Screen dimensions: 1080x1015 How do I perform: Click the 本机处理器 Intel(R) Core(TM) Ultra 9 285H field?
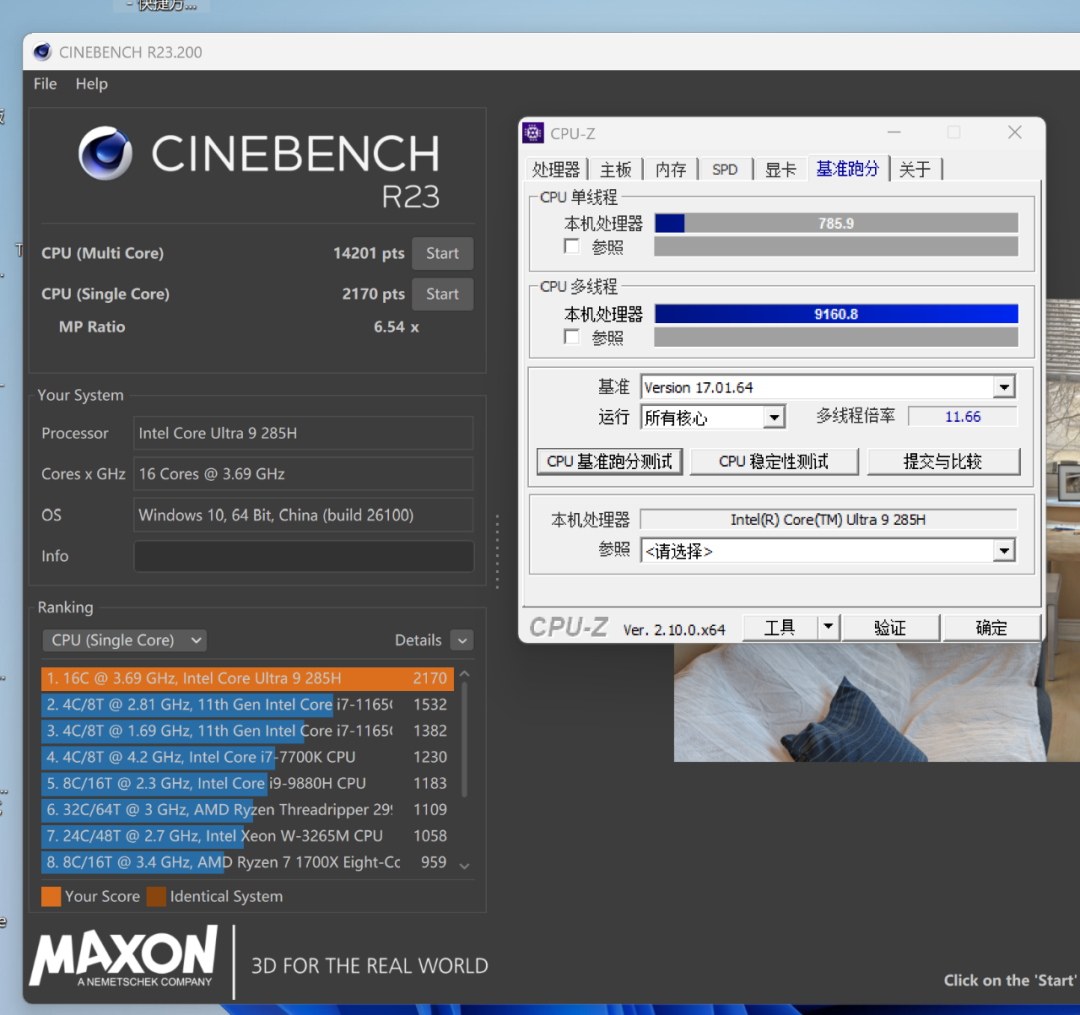point(828,519)
